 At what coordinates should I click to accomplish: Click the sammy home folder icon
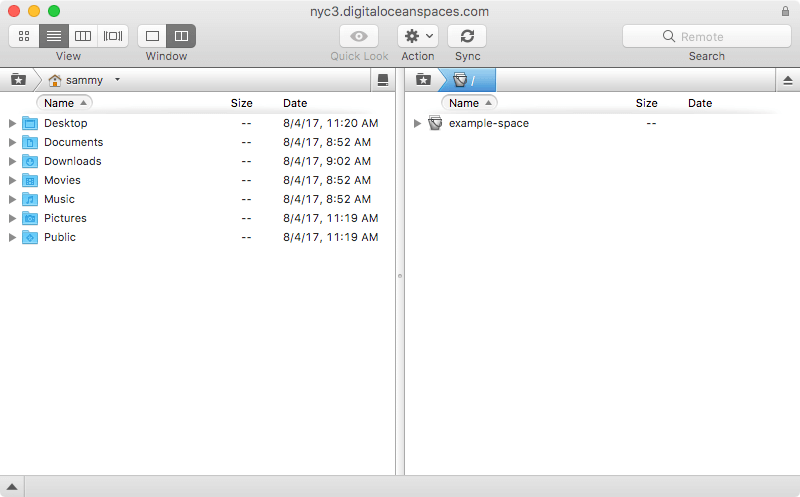[x=55, y=80]
